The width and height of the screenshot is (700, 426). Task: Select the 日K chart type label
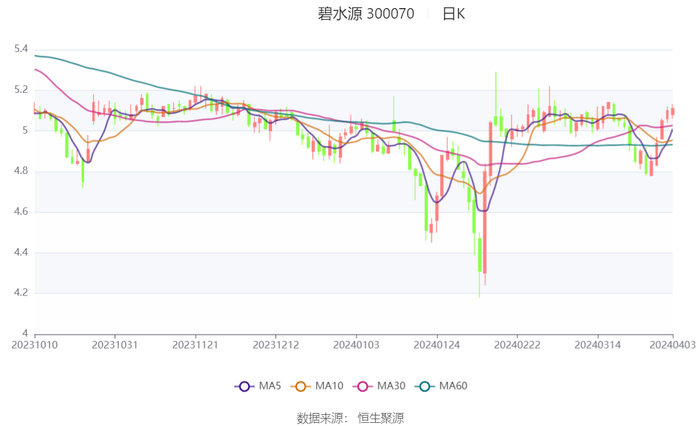pyautogui.click(x=454, y=14)
